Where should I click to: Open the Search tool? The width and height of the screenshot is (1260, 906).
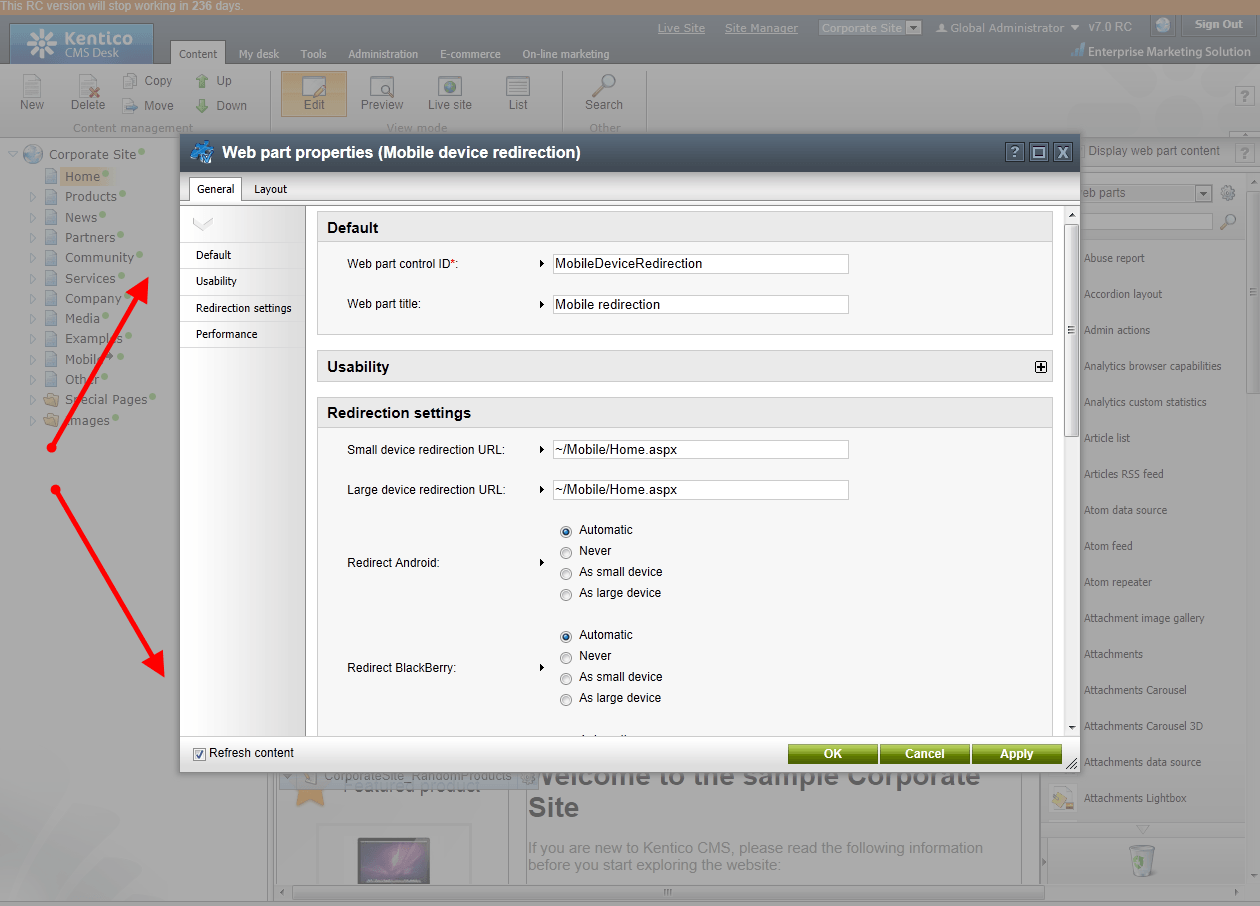(604, 93)
